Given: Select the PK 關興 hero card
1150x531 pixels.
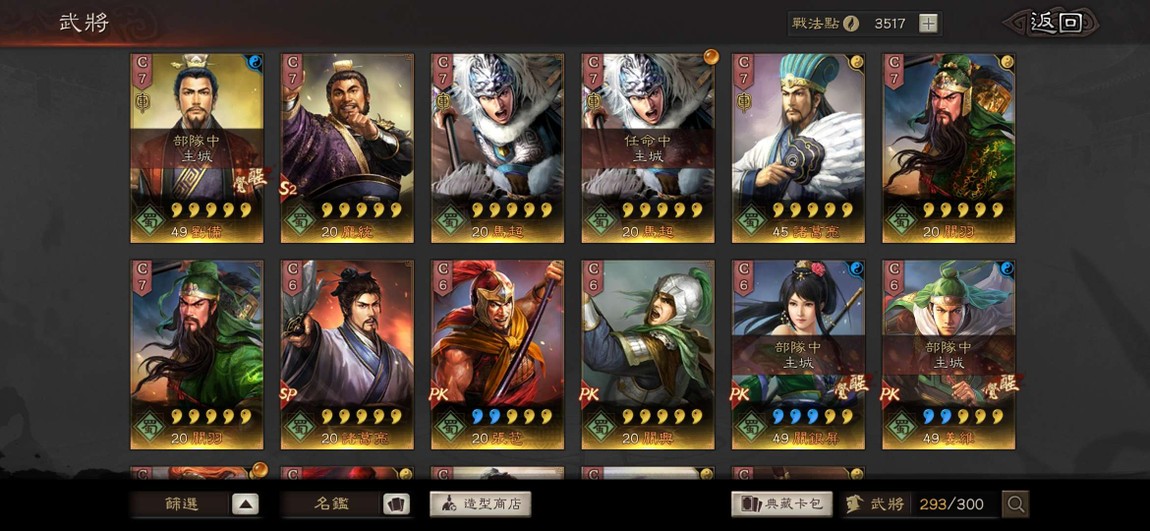Looking at the screenshot, I should pos(648,354).
